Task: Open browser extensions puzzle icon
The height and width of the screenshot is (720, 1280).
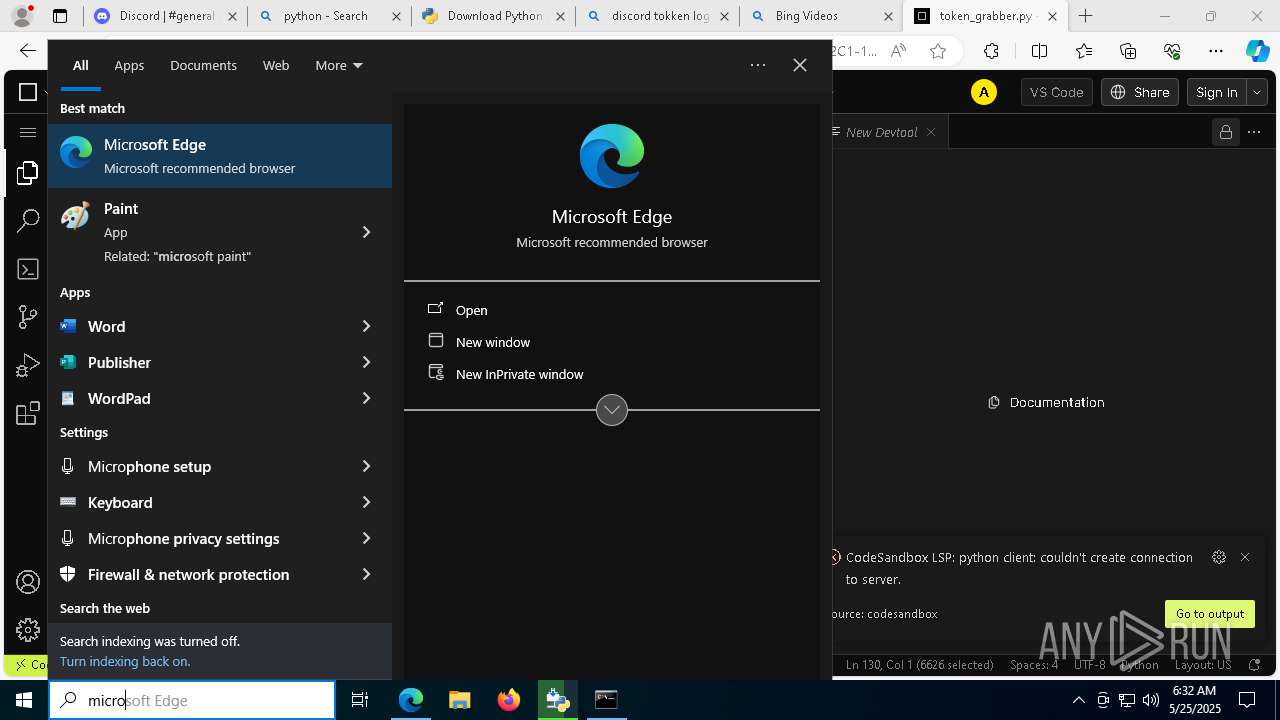Action: [991, 51]
